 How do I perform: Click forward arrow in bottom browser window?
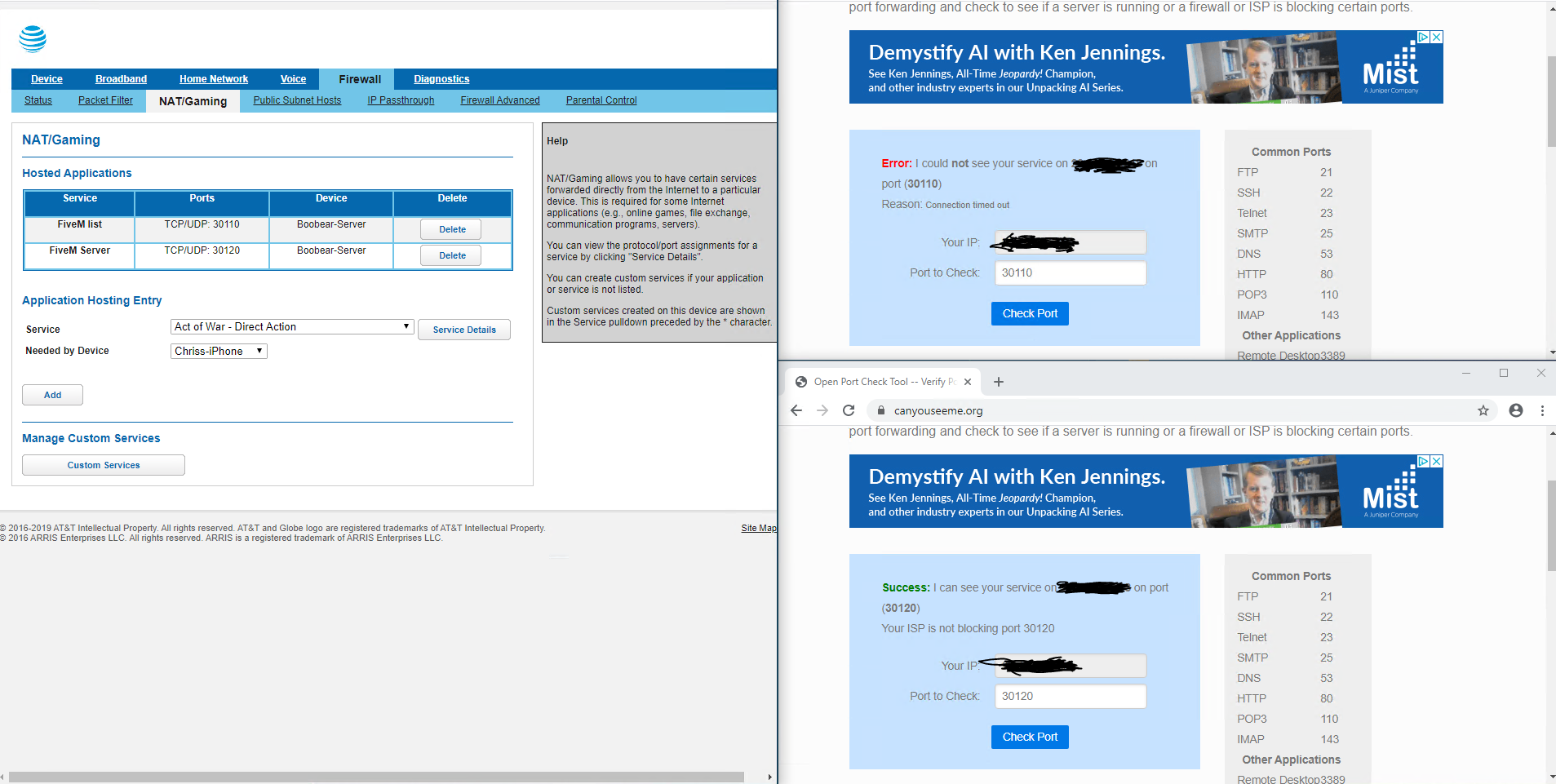point(822,410)
